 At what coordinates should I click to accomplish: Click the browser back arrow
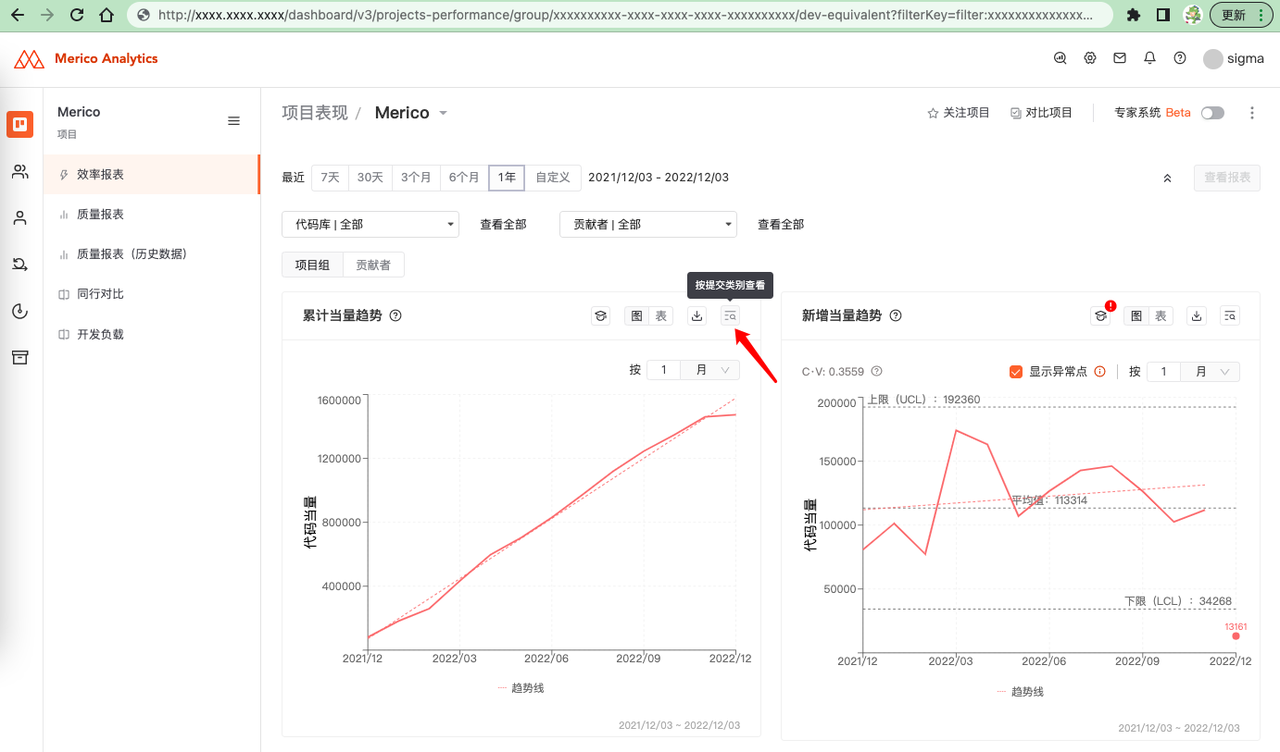pos(17,15)
